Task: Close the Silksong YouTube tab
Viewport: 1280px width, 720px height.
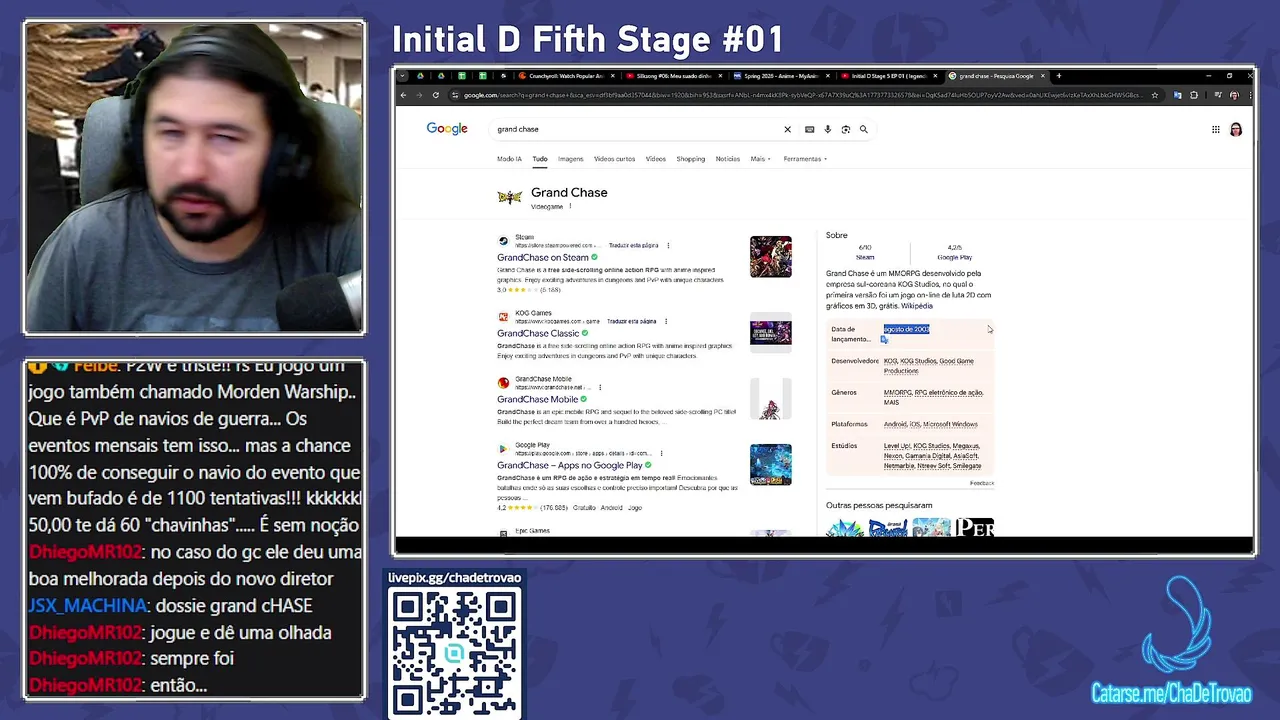Action: 719,76
